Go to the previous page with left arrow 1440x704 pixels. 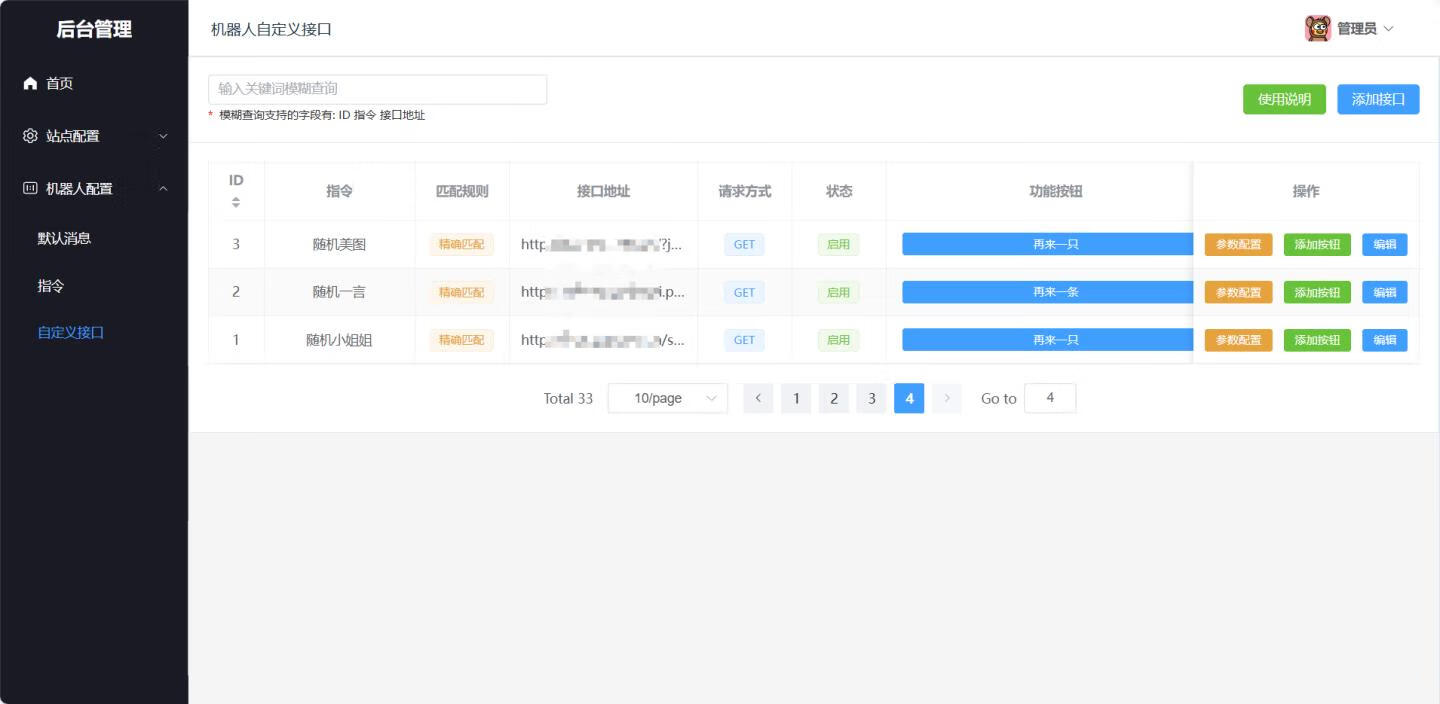(758, 398)
